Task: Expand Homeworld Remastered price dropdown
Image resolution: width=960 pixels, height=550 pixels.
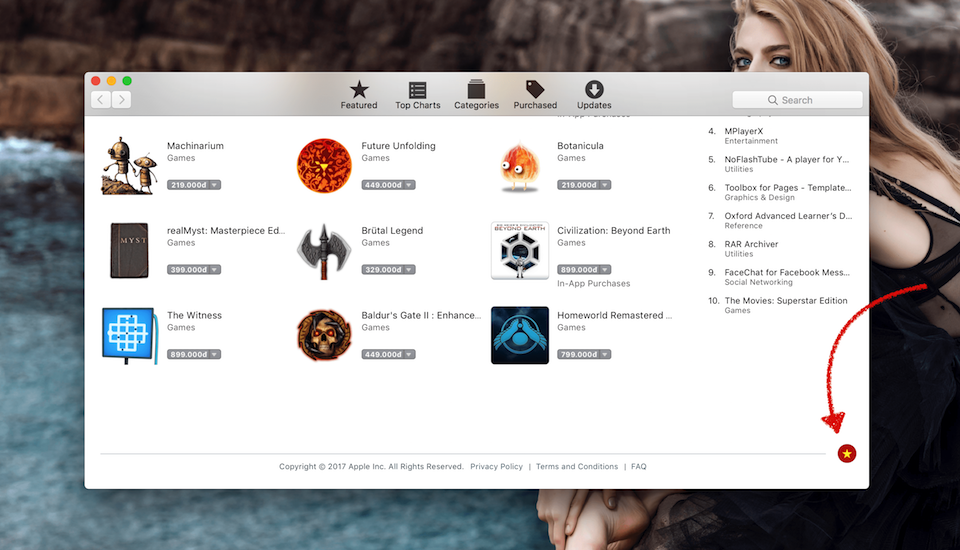Action: coord(605,354)
